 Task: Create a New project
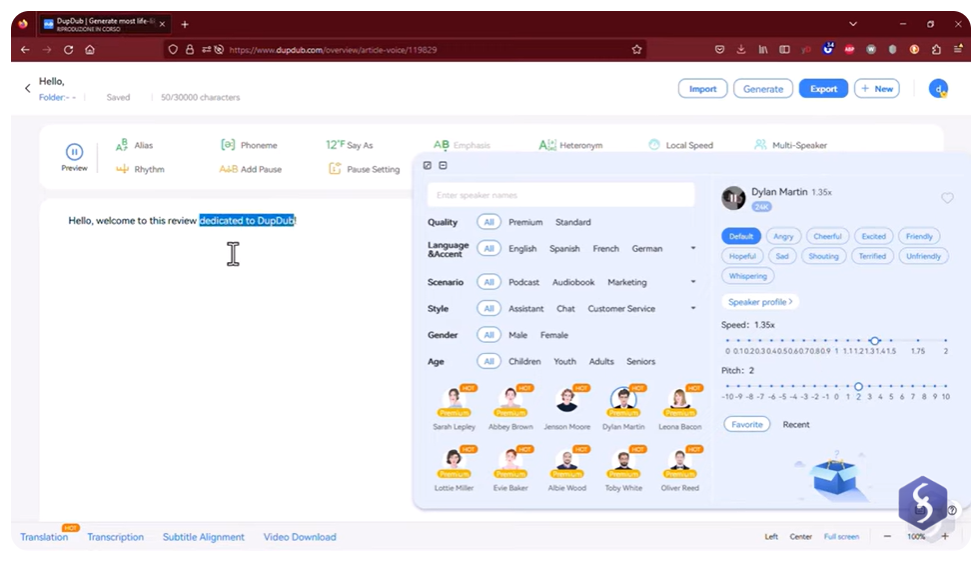pos(877,89)
